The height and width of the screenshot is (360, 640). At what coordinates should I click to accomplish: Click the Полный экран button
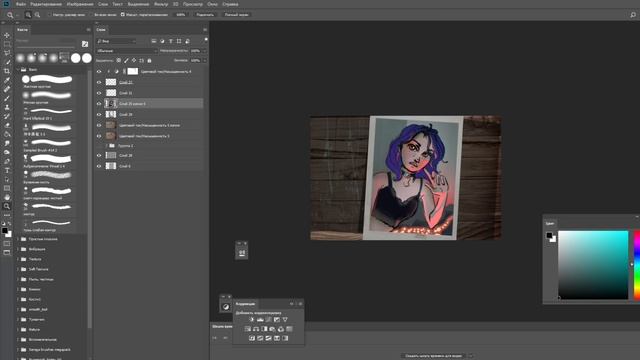(x=236, y=15)
